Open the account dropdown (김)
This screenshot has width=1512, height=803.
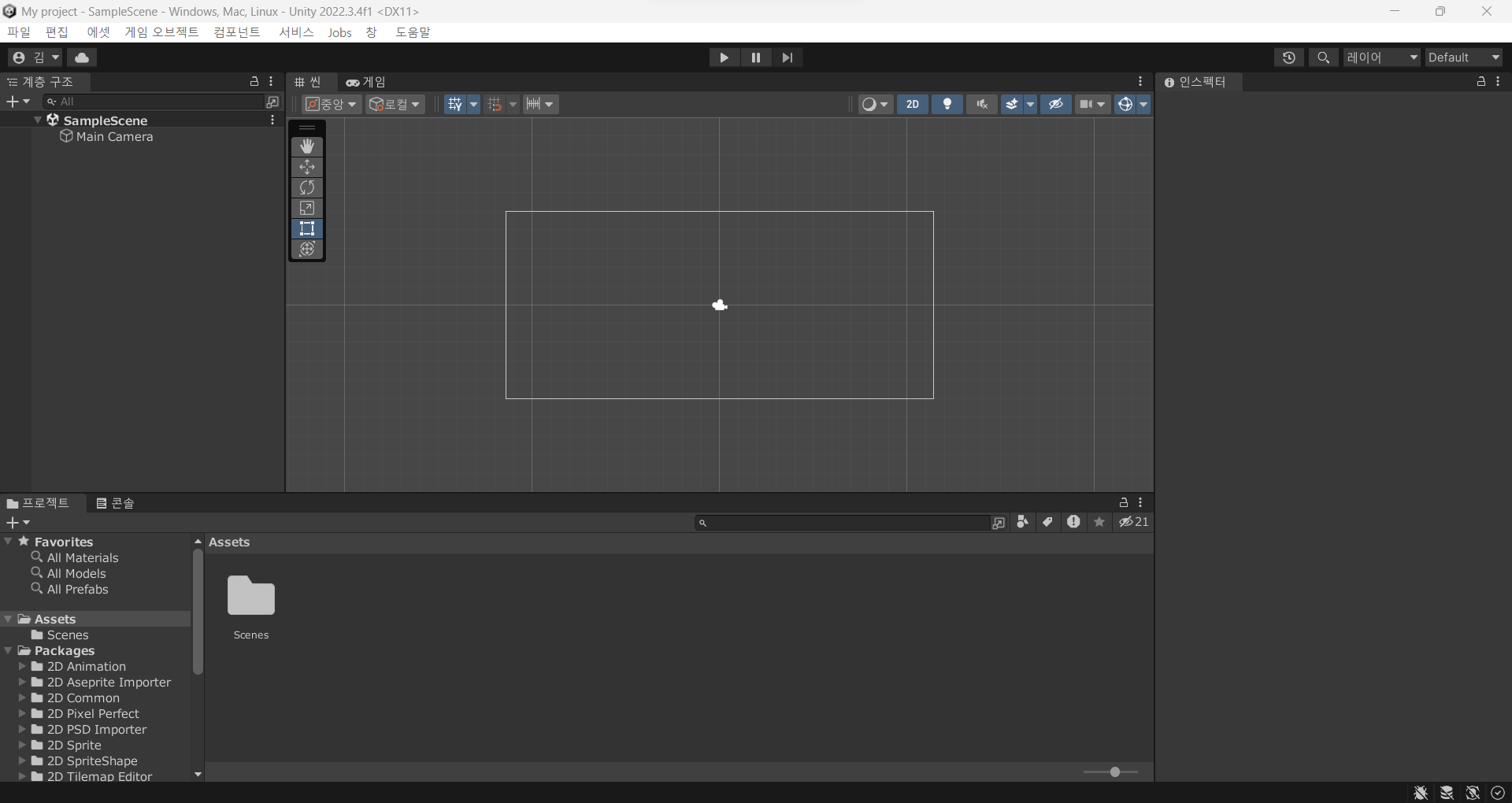(x=35, y=57)
